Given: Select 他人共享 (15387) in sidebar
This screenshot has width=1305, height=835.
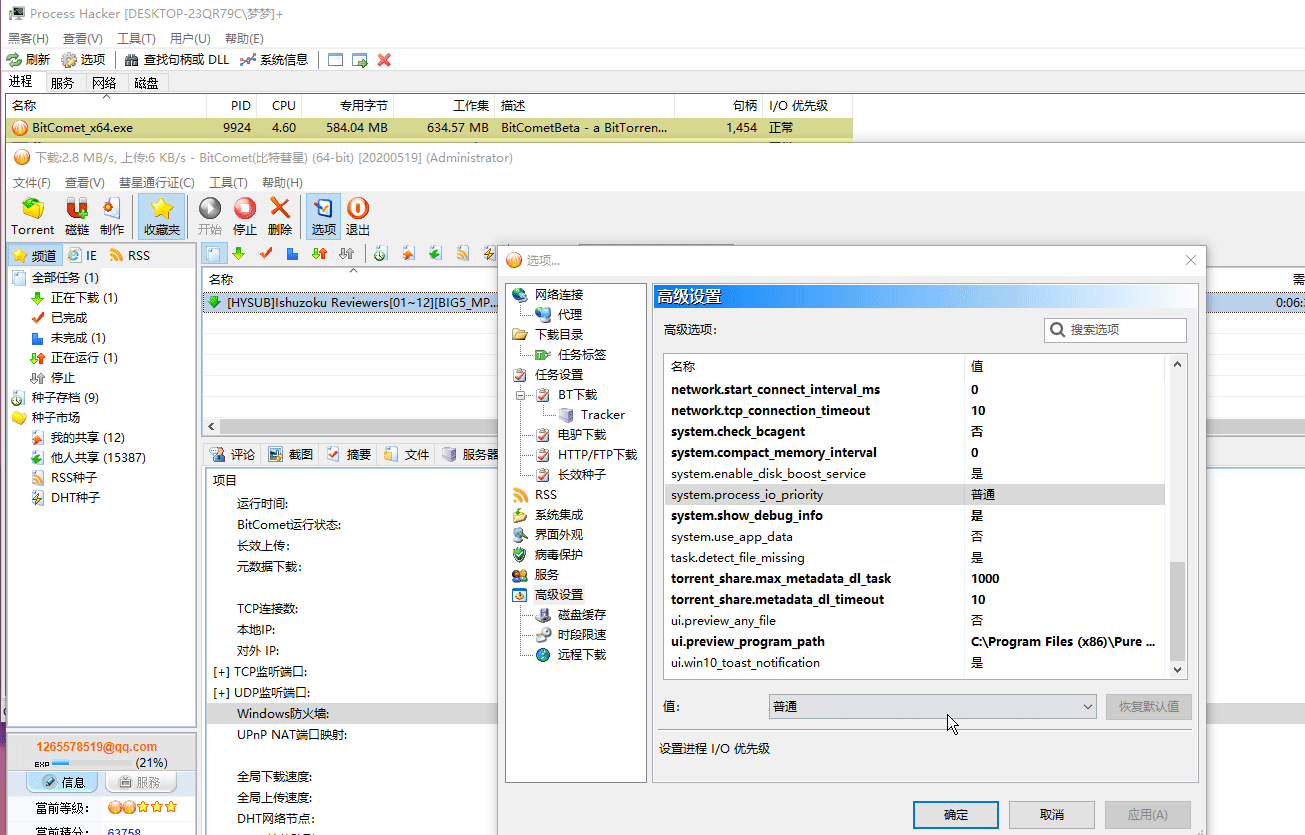Looking at the screenshot, I should (x=98, y=458).
